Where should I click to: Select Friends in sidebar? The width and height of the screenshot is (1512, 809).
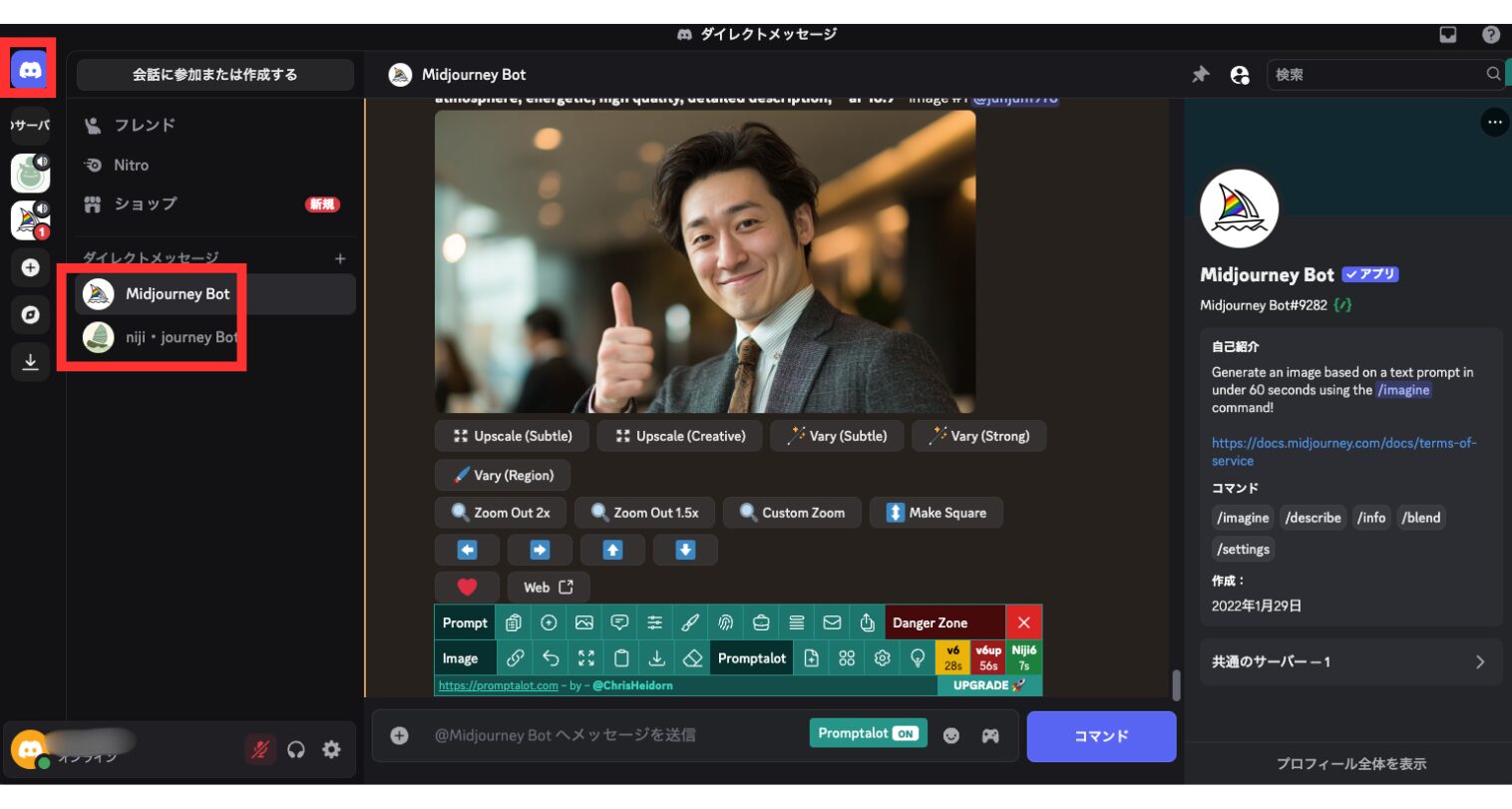[215, 125]
